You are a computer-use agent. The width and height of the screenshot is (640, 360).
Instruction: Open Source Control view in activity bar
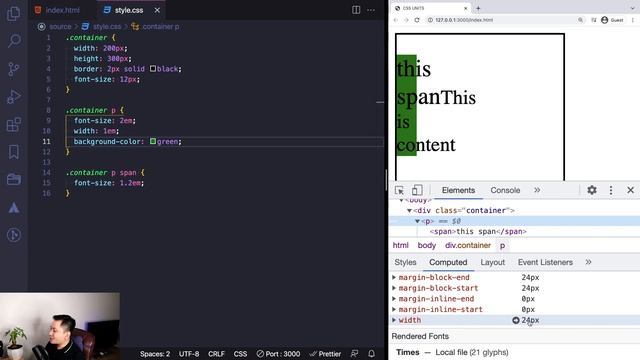point(13,69)
